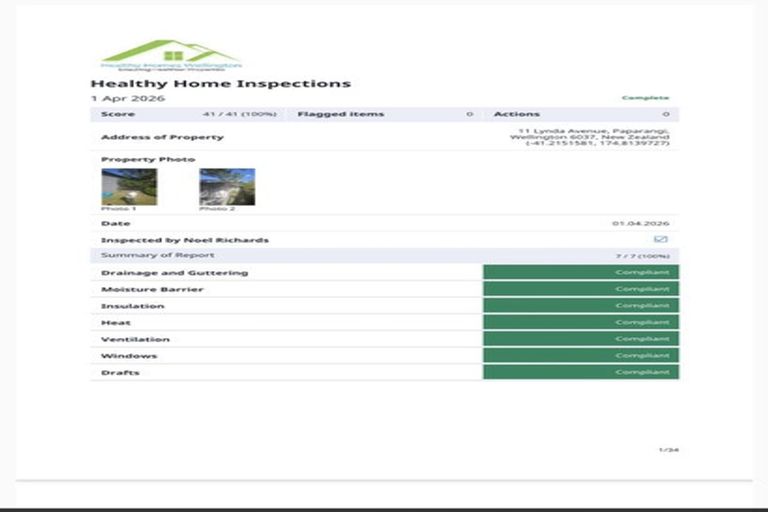The width and height of the screenshot is (768, 512).
Task: Select the Ventilation row label
Action: point(135,340)
